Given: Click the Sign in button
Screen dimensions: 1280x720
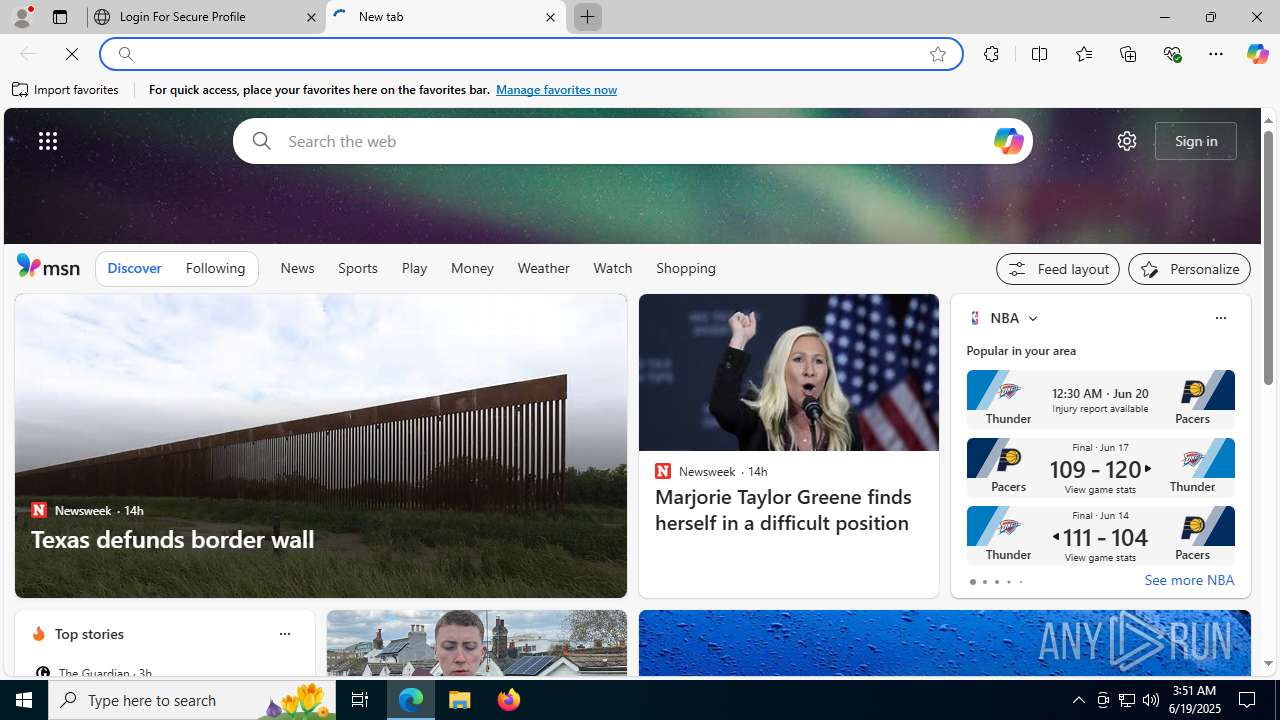Looking at the screenshot, I should click(1196, 141).
